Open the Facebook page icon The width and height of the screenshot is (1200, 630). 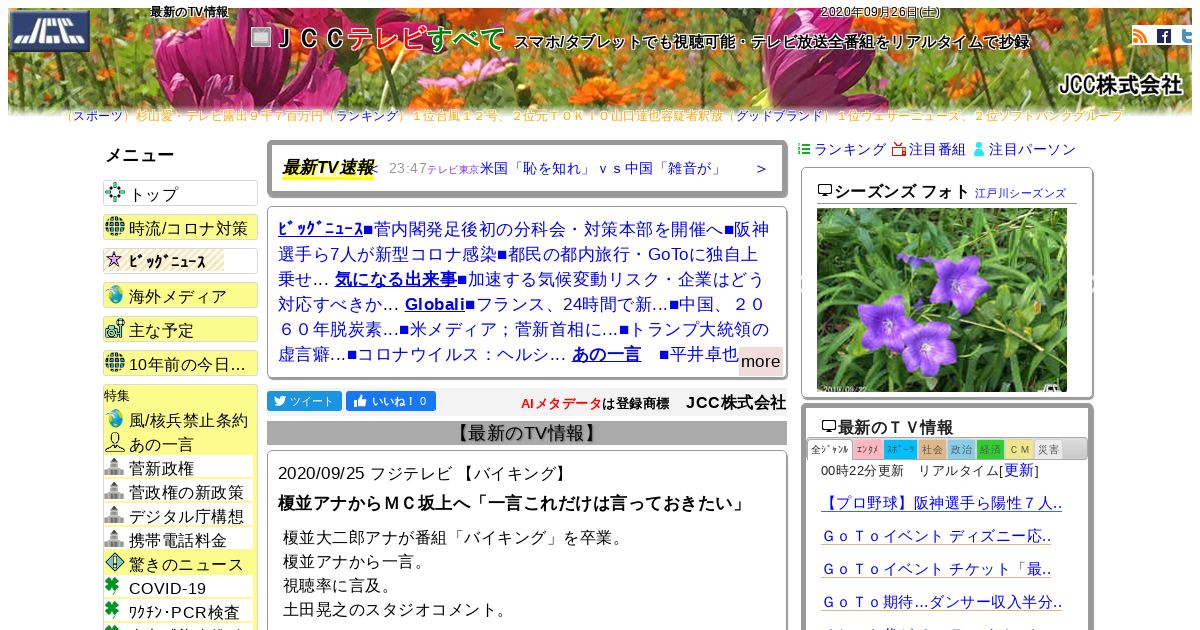point(1164,36)
